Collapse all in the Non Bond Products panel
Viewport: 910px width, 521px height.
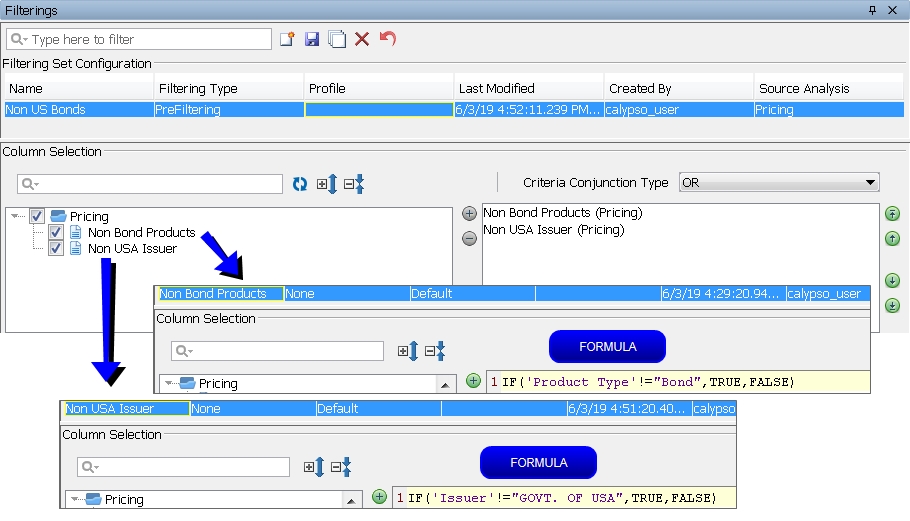click(x=435, y=351)
